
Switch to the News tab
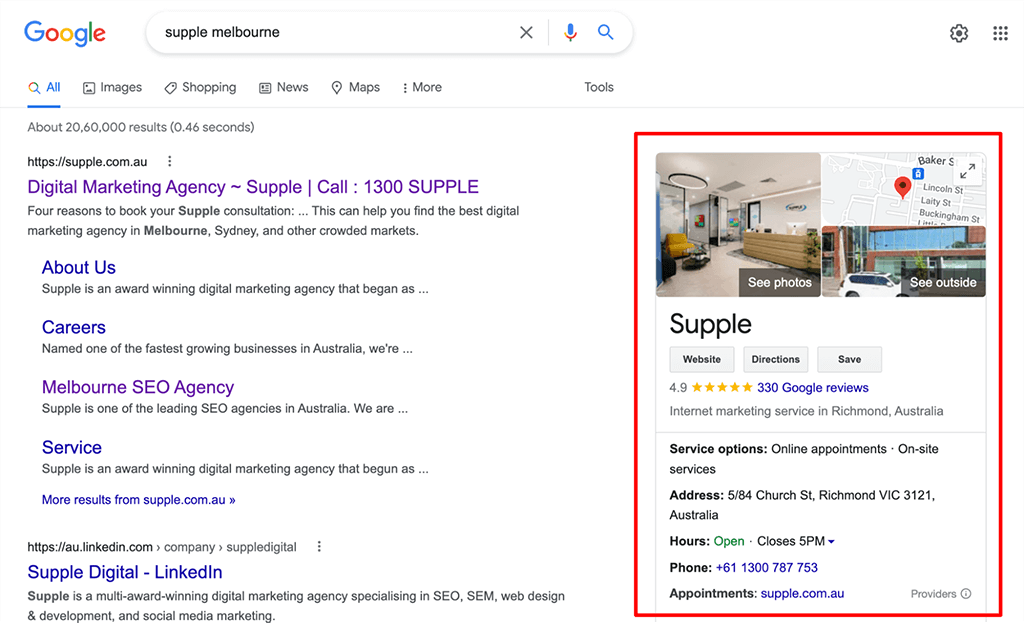coord(283,88)
